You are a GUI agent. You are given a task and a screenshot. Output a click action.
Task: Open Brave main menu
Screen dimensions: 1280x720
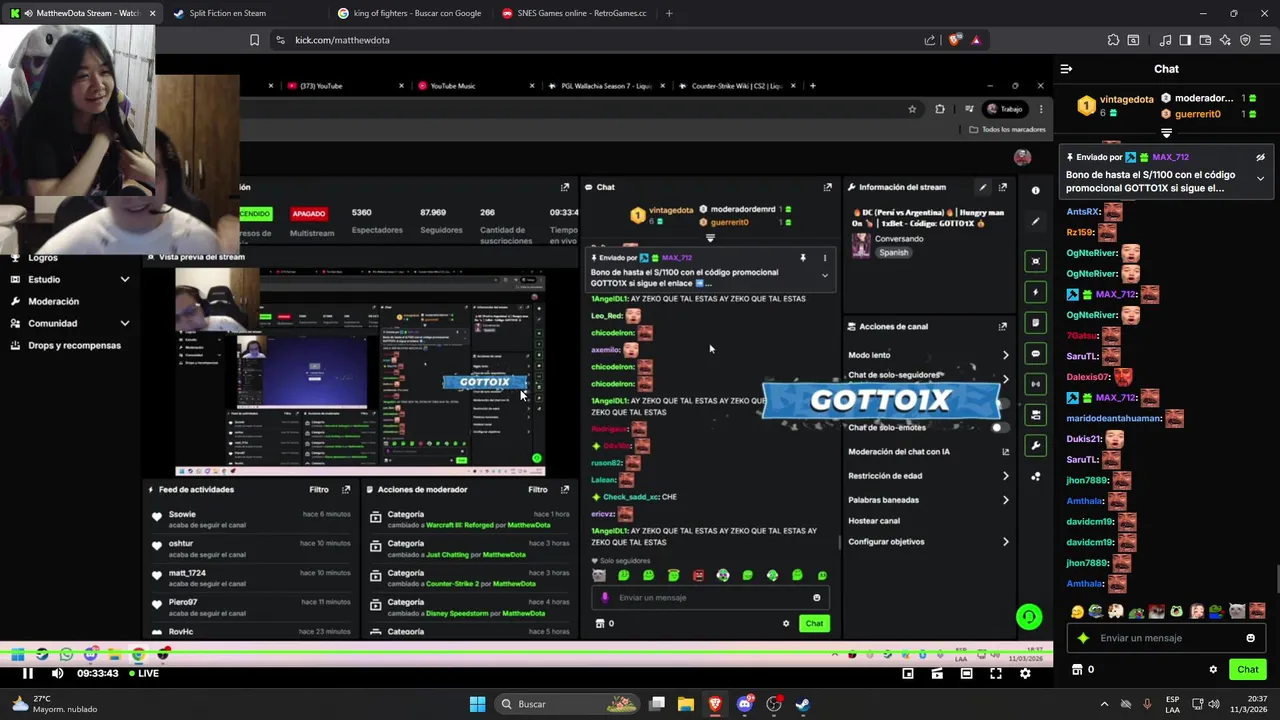tap(1265, 40)
